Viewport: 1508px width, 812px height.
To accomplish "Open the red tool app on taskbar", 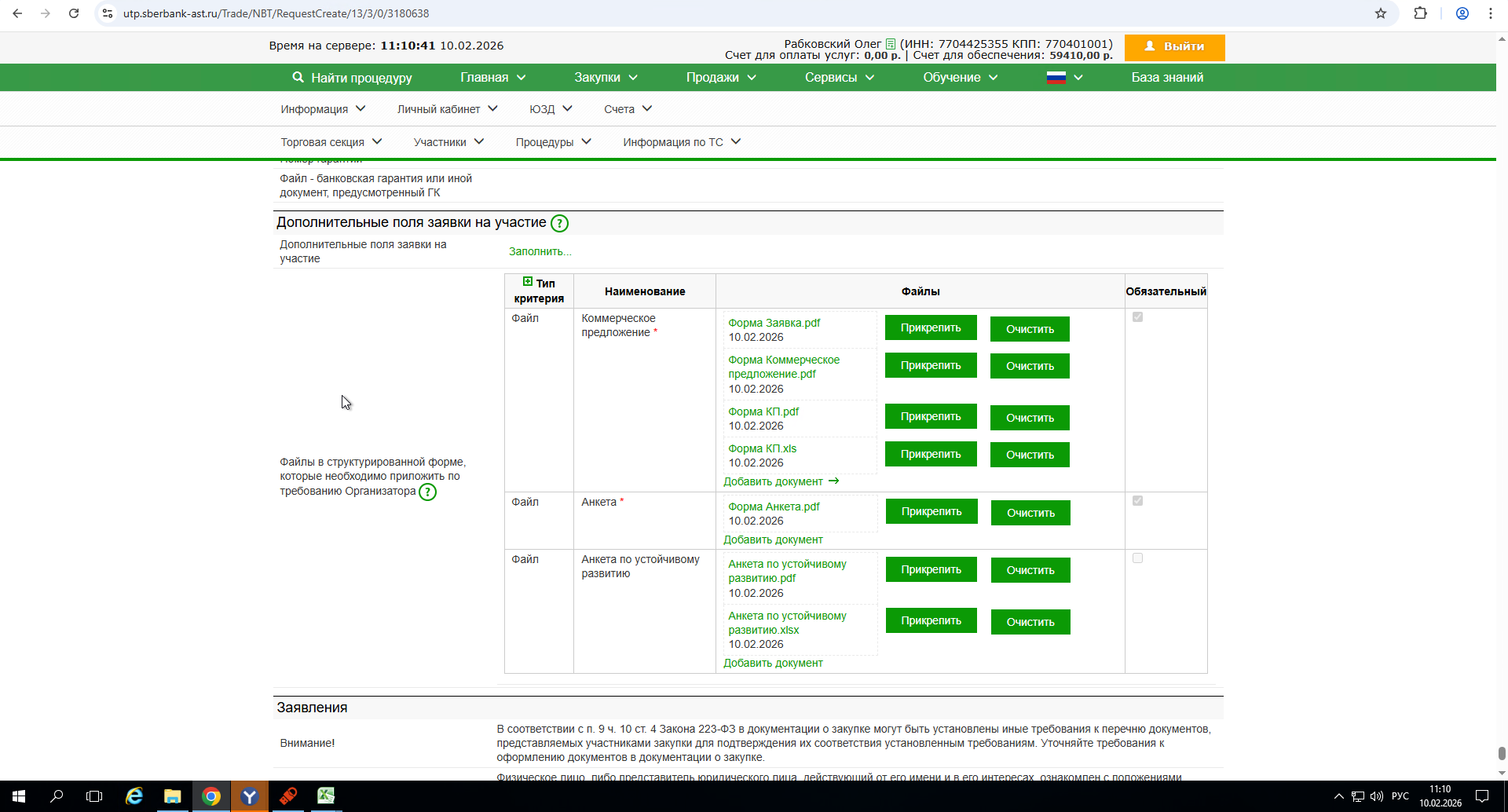I will pyautogui.click(x=288, y=796).
